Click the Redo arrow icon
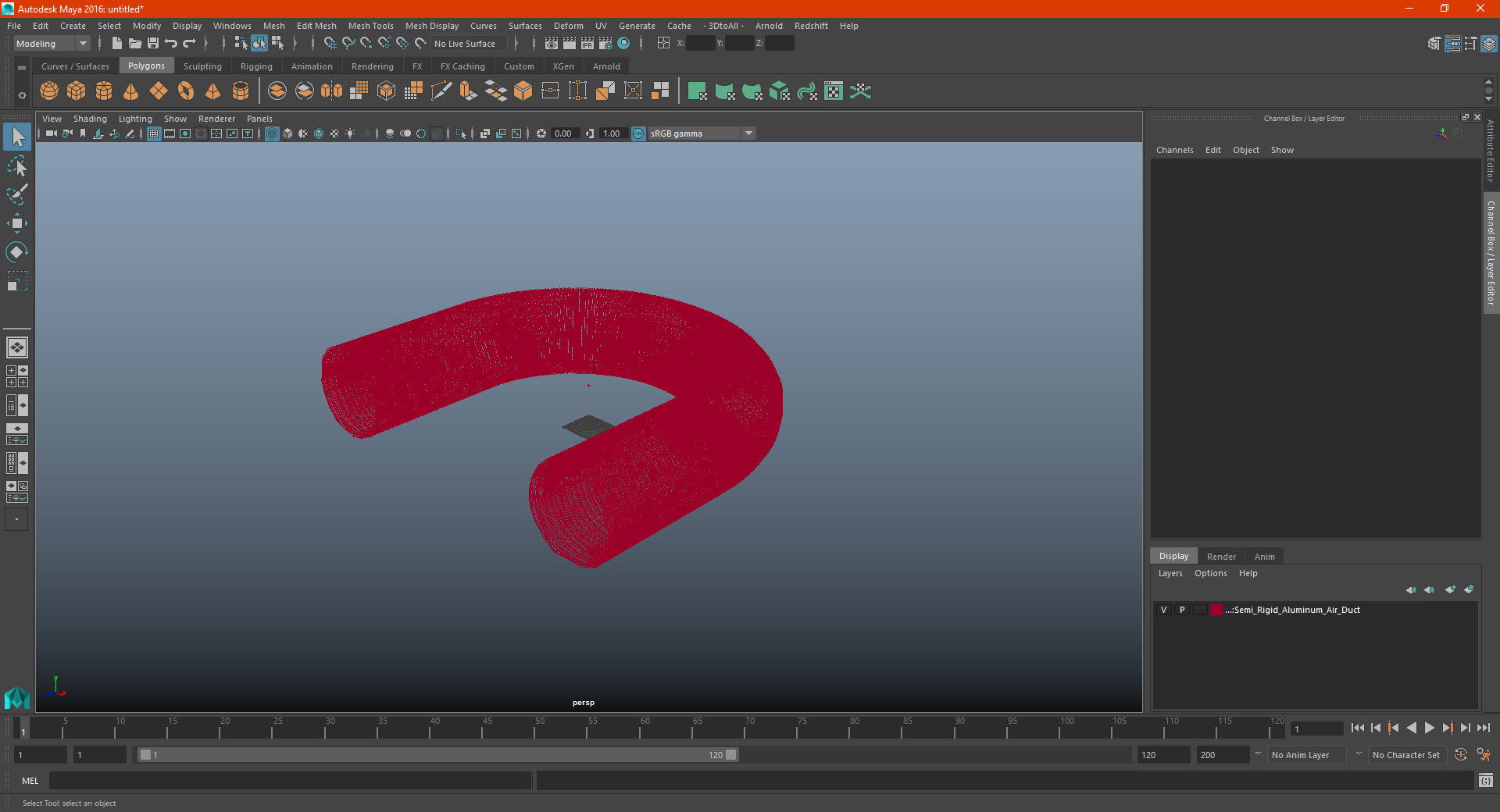The height and width of the screenshot is (812, 1500). pos(189,44)
